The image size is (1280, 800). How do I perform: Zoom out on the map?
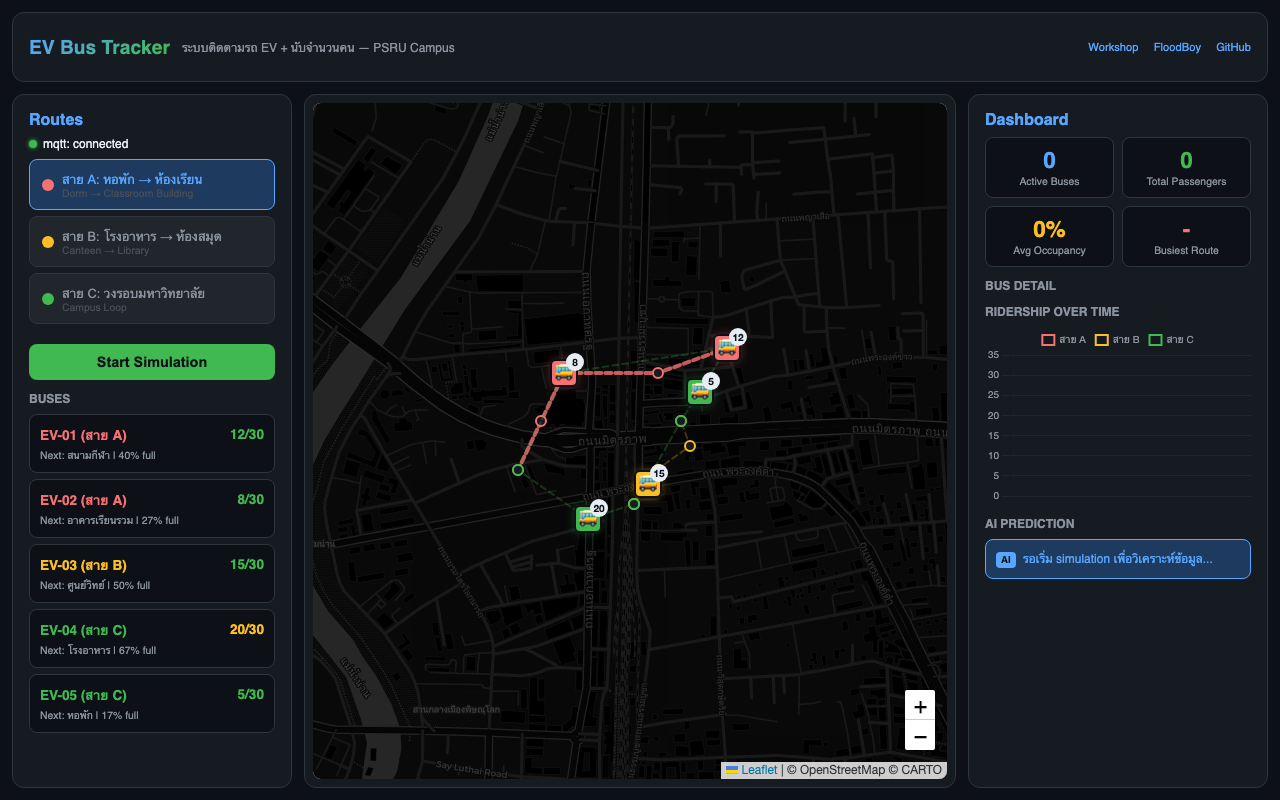click(919, 736)
